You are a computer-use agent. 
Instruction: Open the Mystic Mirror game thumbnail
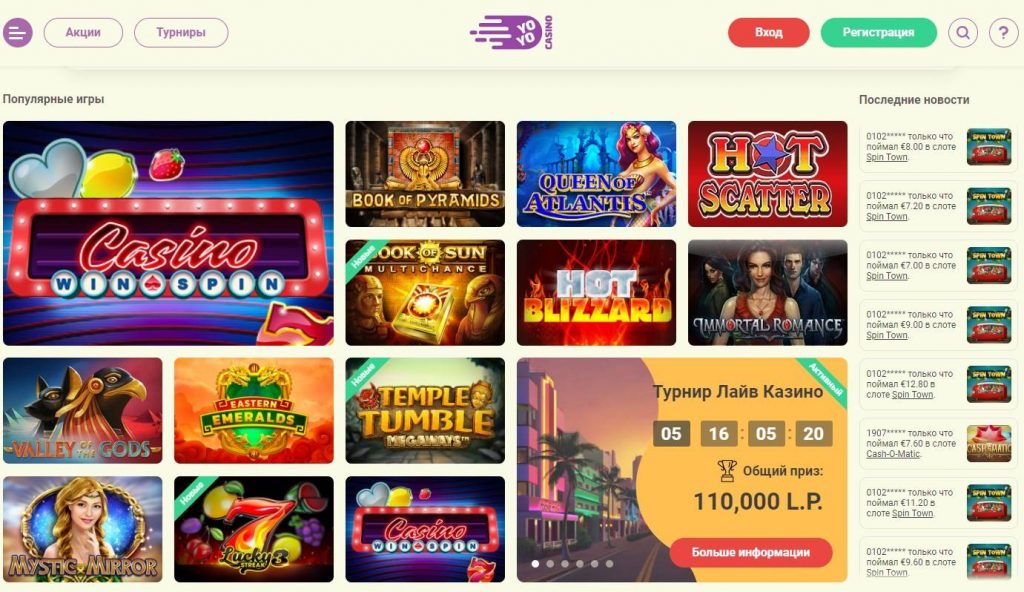pyautogui.click(x=83, y=529)
